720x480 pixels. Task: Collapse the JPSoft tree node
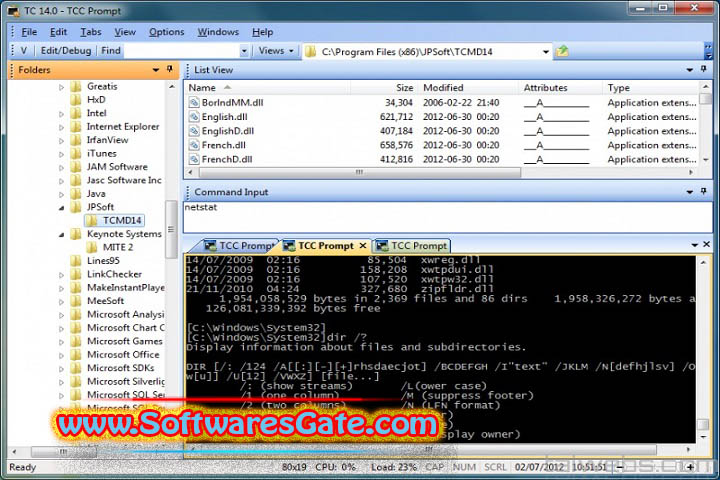point(61,208)
